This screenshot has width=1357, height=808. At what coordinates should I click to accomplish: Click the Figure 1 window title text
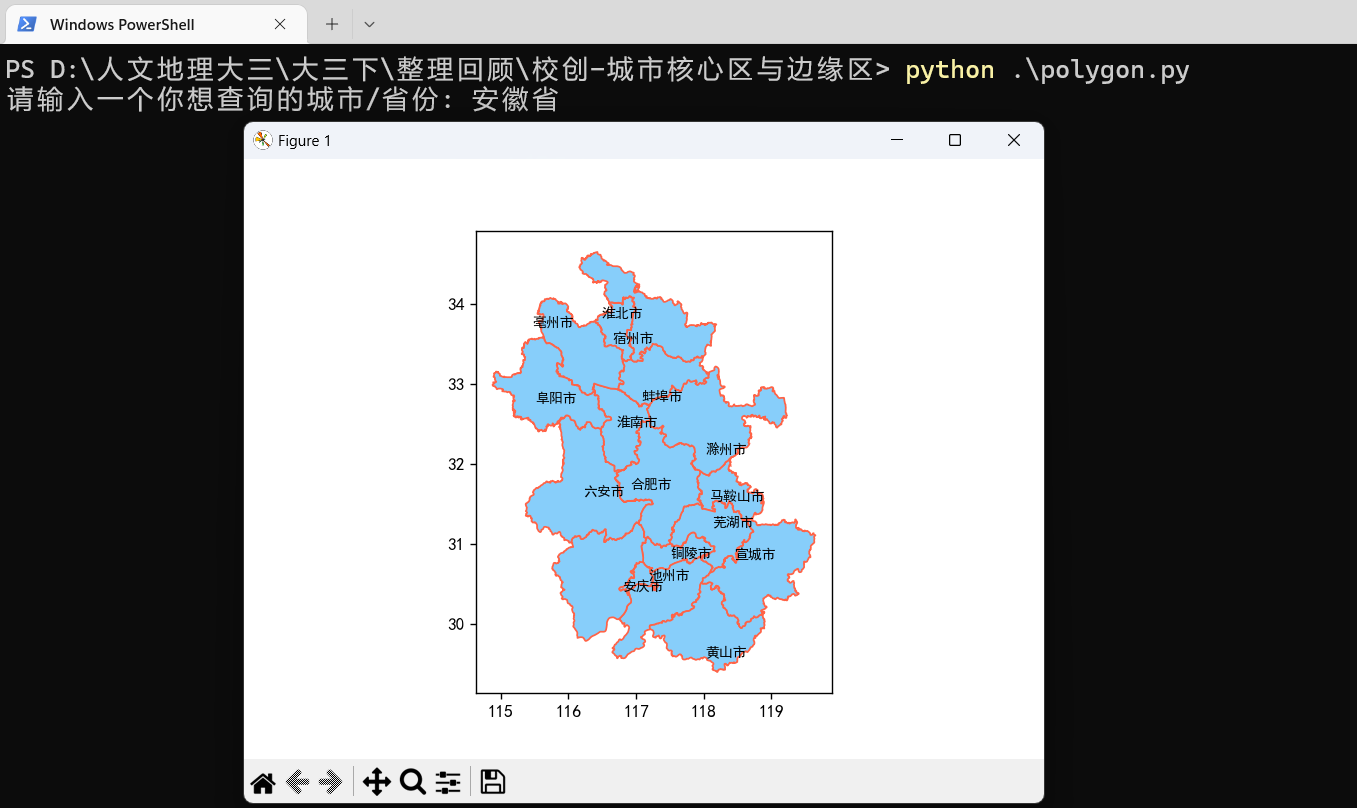(304, 141)
